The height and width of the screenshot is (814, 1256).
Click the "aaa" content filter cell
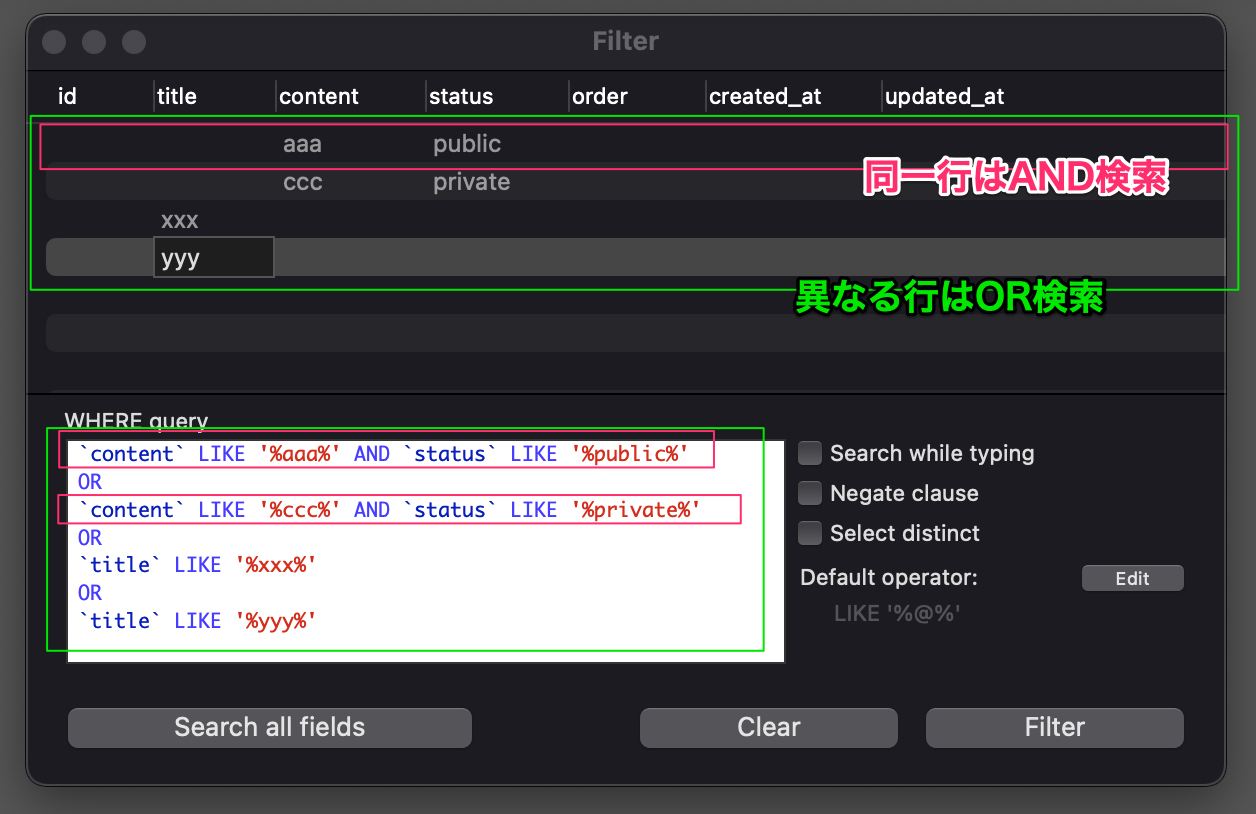coord(303,144)
